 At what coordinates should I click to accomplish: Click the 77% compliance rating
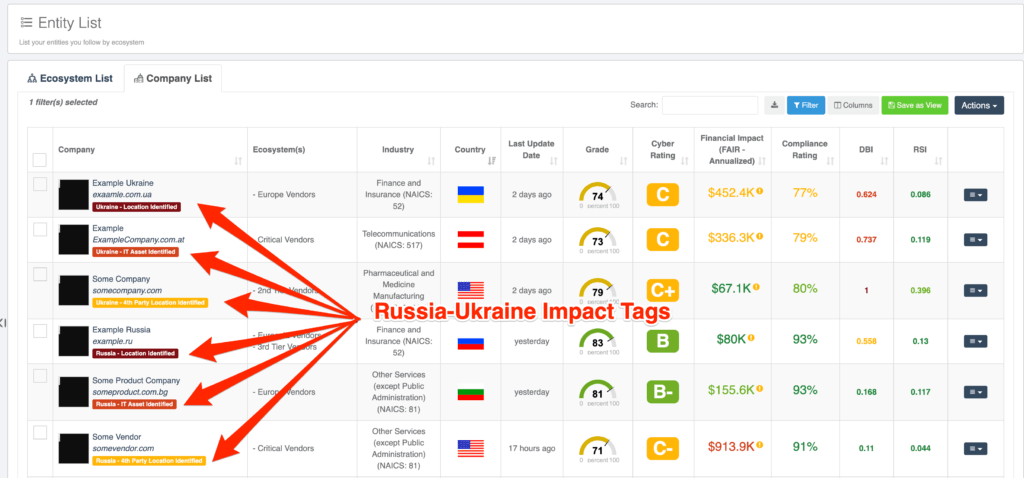[805, 193]
